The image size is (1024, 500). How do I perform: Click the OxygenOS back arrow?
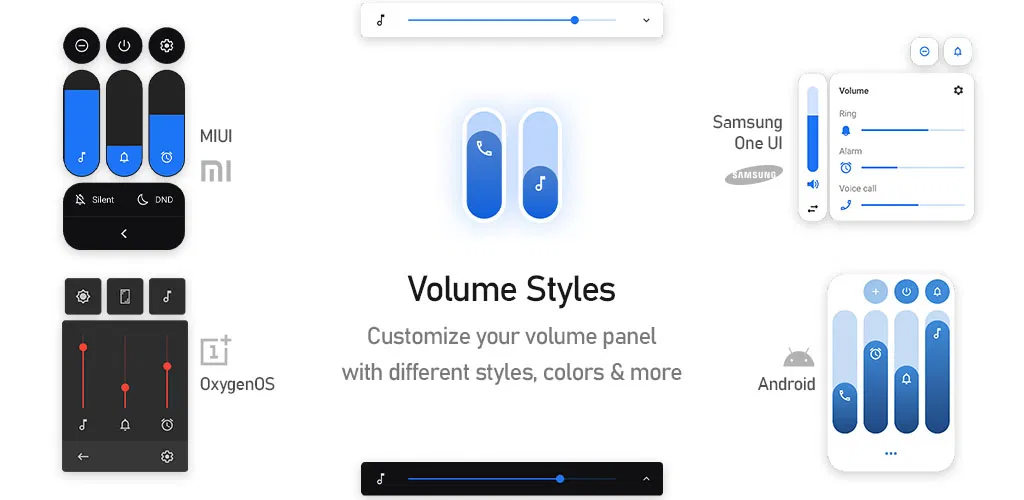pyautogui.click(x=83, y=457)
